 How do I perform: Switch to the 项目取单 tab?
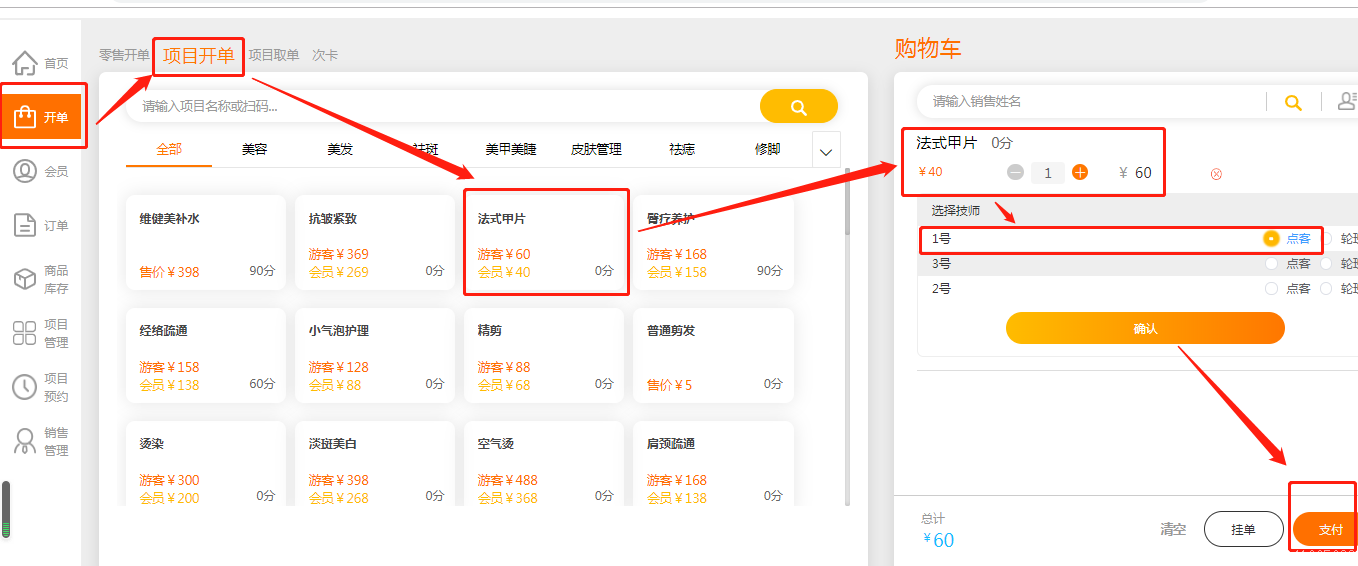point(273,55)
